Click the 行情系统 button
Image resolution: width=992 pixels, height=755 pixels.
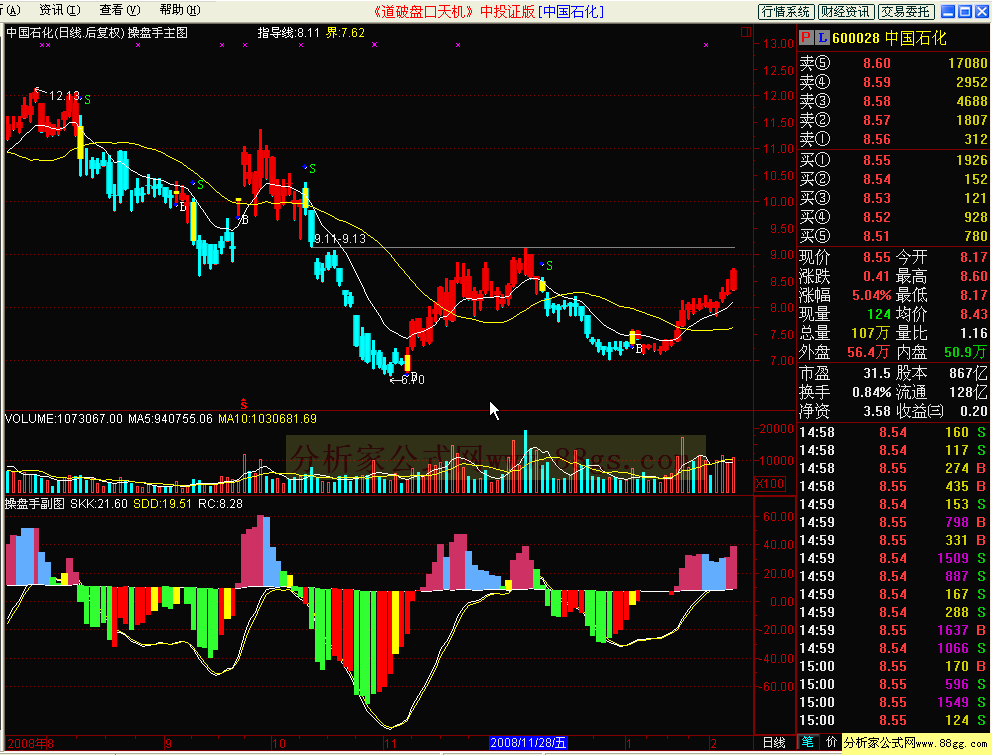click(x=786, y=11)
